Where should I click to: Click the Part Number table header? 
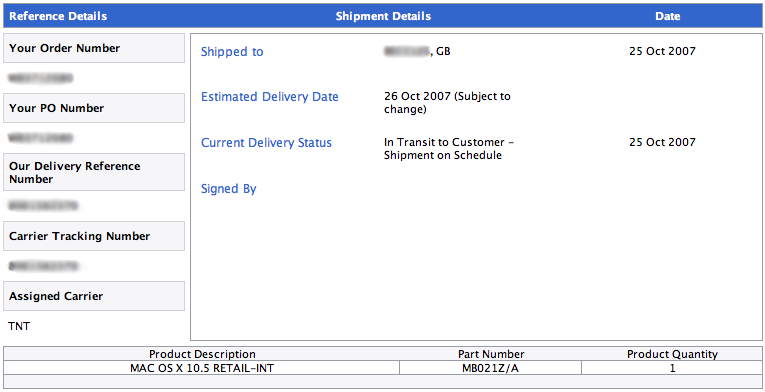pos(491,354)
